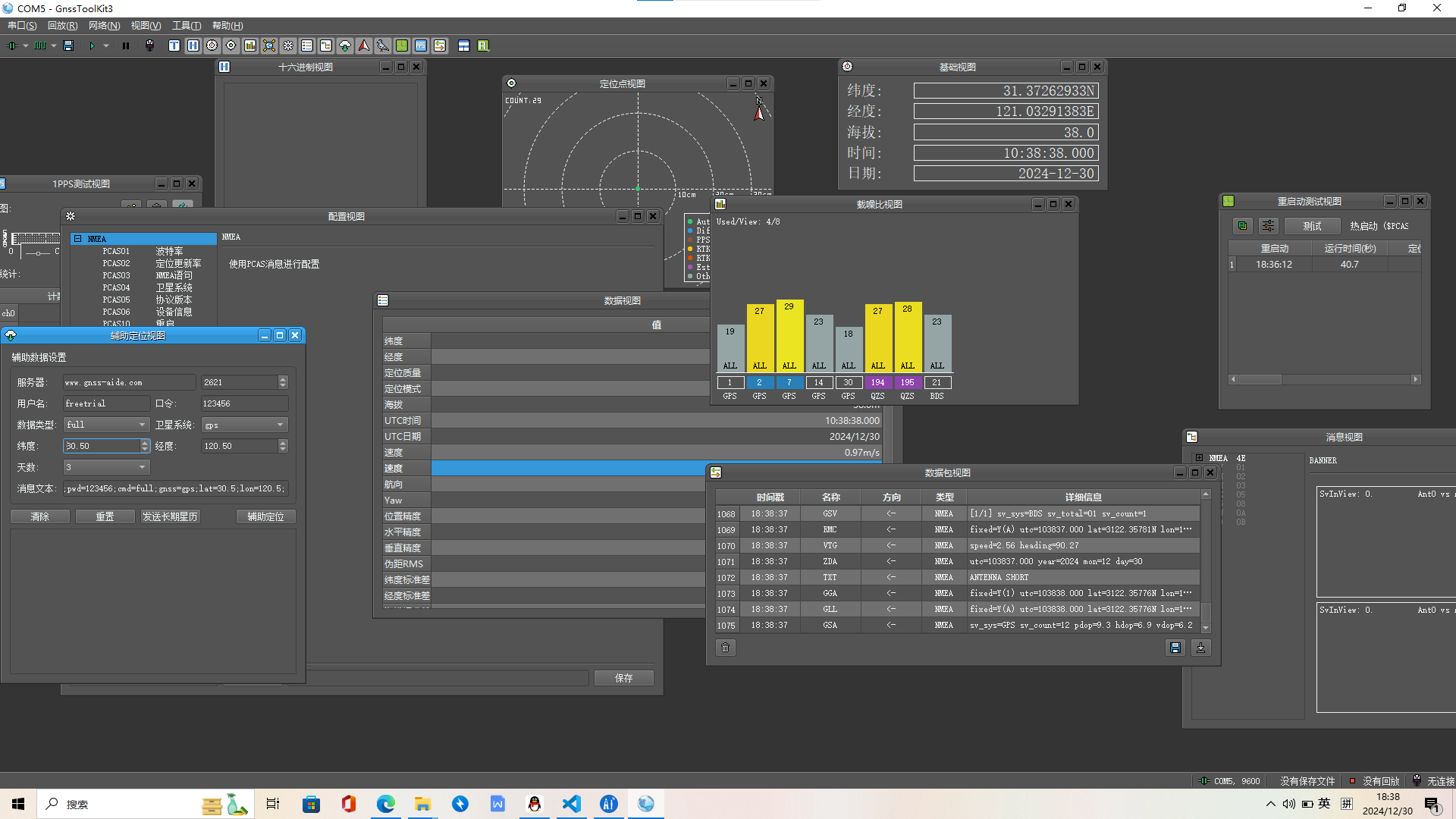Click the serial port connect icon
This screenshot has height=819, width=1456.
(13, 45)
